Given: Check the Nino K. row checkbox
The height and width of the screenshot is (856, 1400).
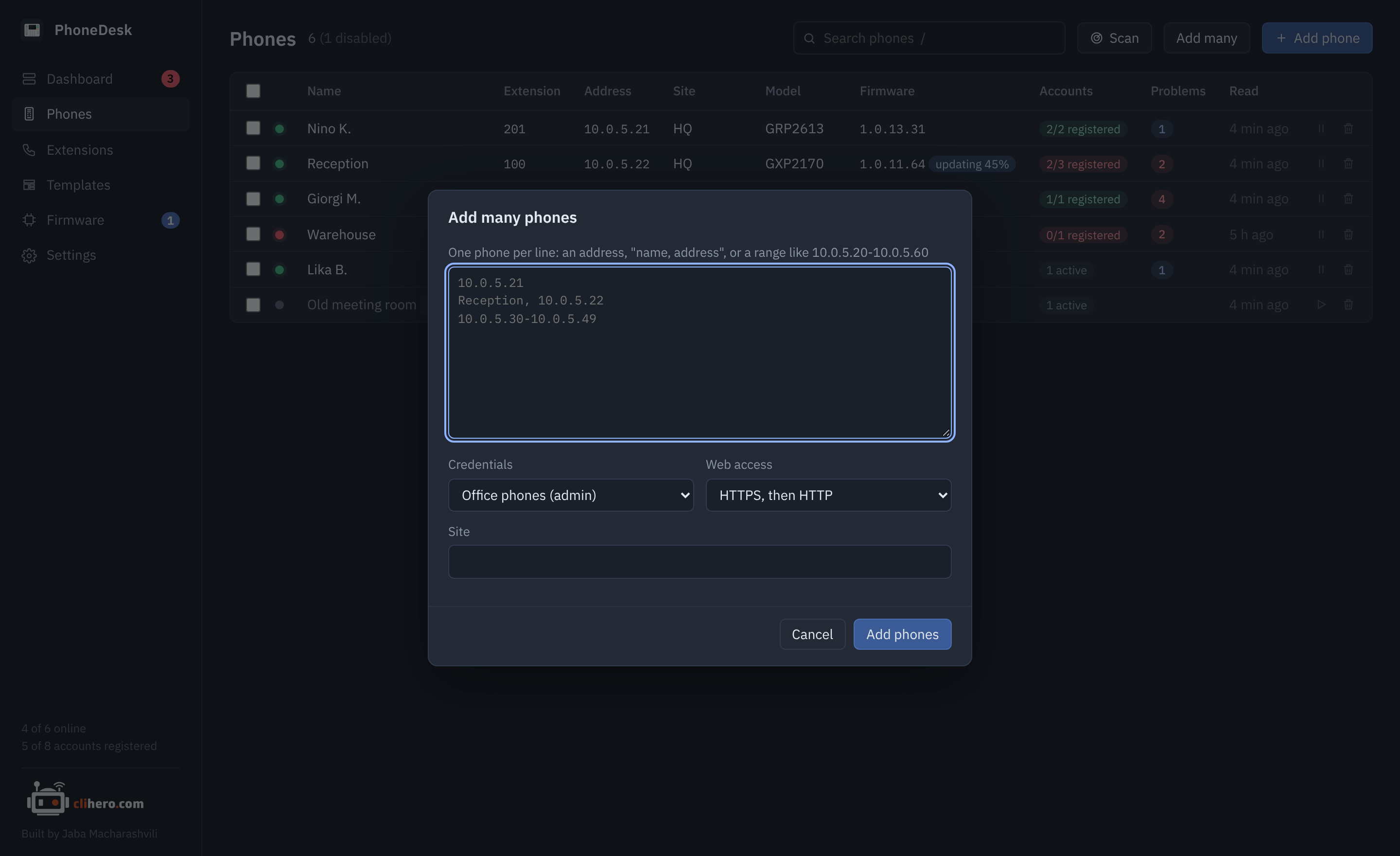Looking at the screenshot, I should pos(253,128).
